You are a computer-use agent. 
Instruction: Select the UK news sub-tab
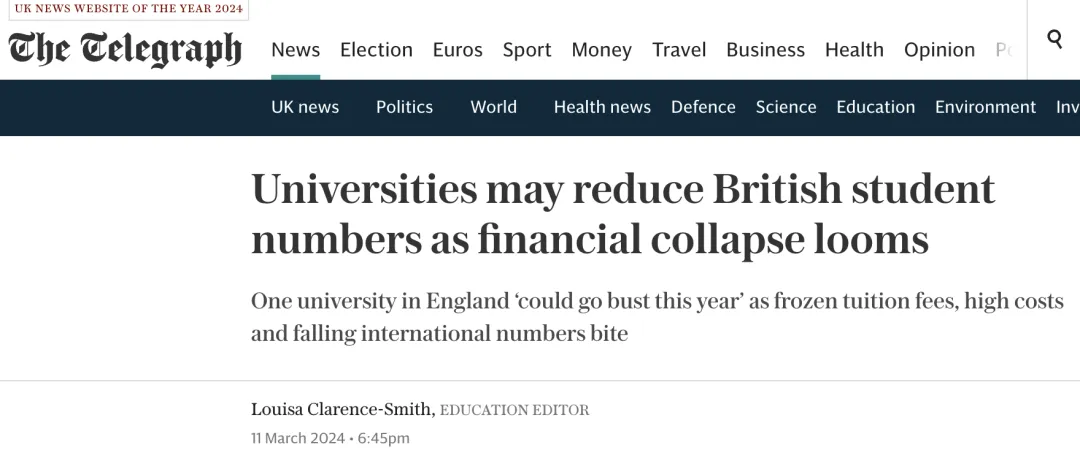coord(304,107)
